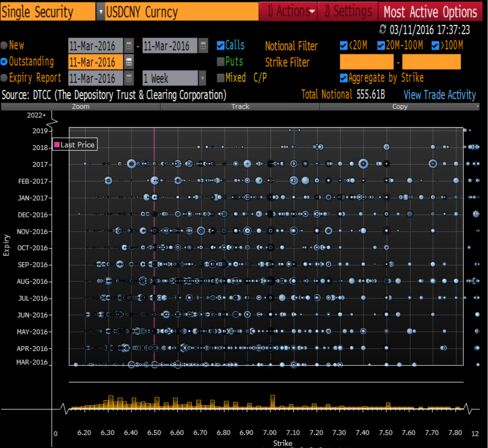This screenshot has height=448, width=488.
Task: Open calendar icon beside first New date
Action: [x=129, y=46]
